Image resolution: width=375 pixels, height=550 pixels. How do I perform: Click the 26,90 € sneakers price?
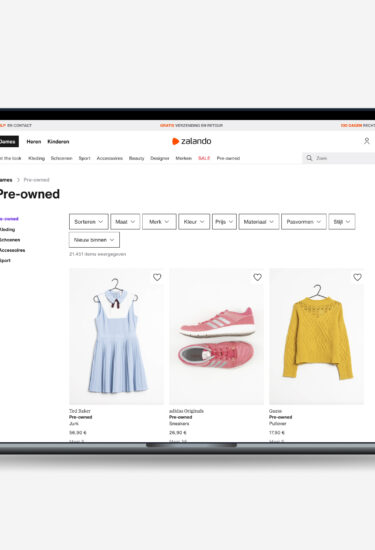coord(178,432)
